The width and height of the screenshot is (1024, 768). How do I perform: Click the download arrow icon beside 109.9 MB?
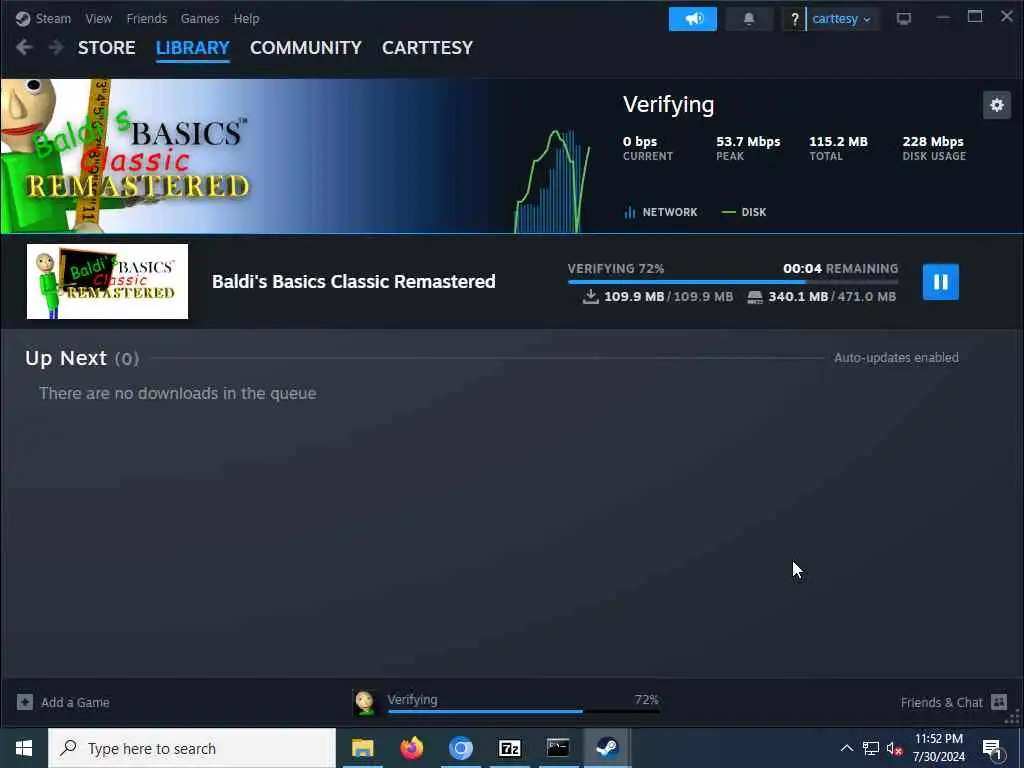pyautogui.click(x=590, y=296)
